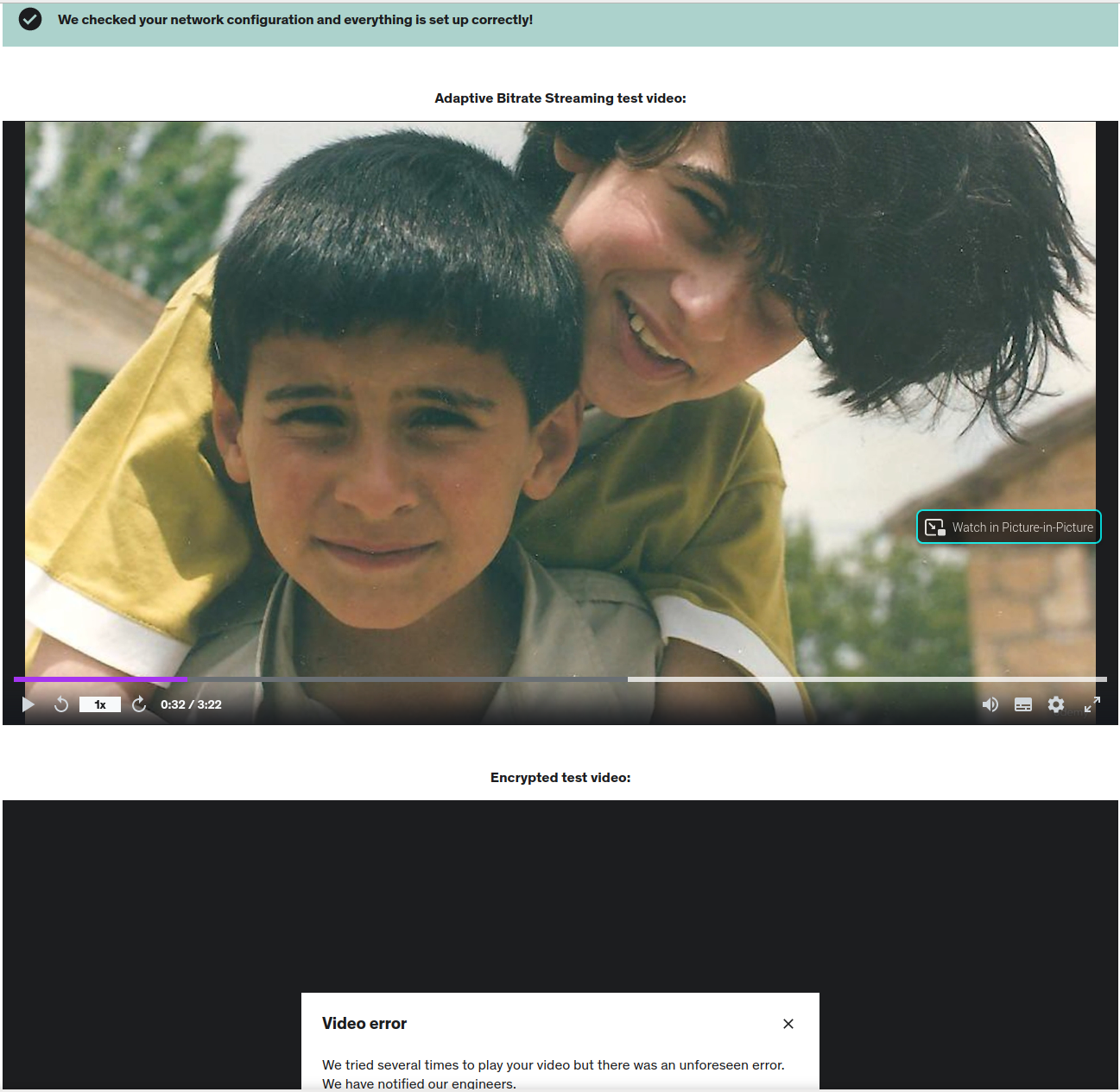Click the Video error heading
Image resolution: width=1120 pixels, height=1092 pixels.
364,1023
